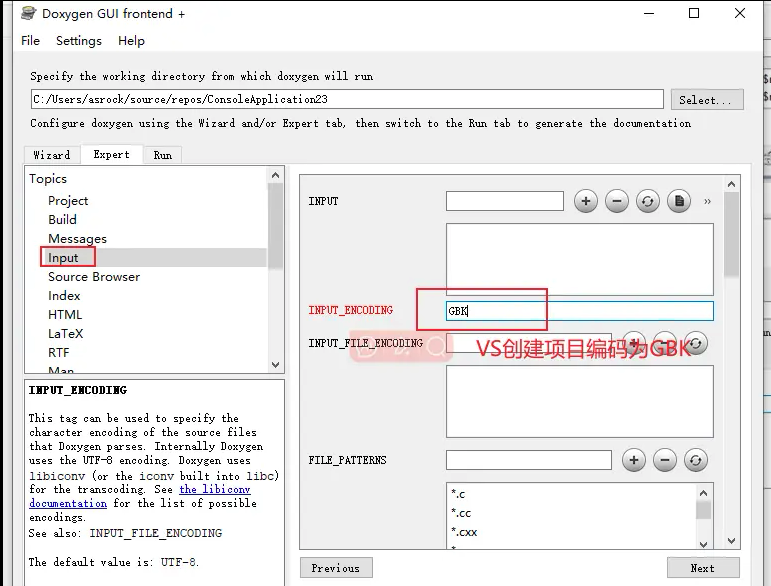Click the FILE_PATTERNS text entry field
Viewport: 771px width, 586px height.
529,460
